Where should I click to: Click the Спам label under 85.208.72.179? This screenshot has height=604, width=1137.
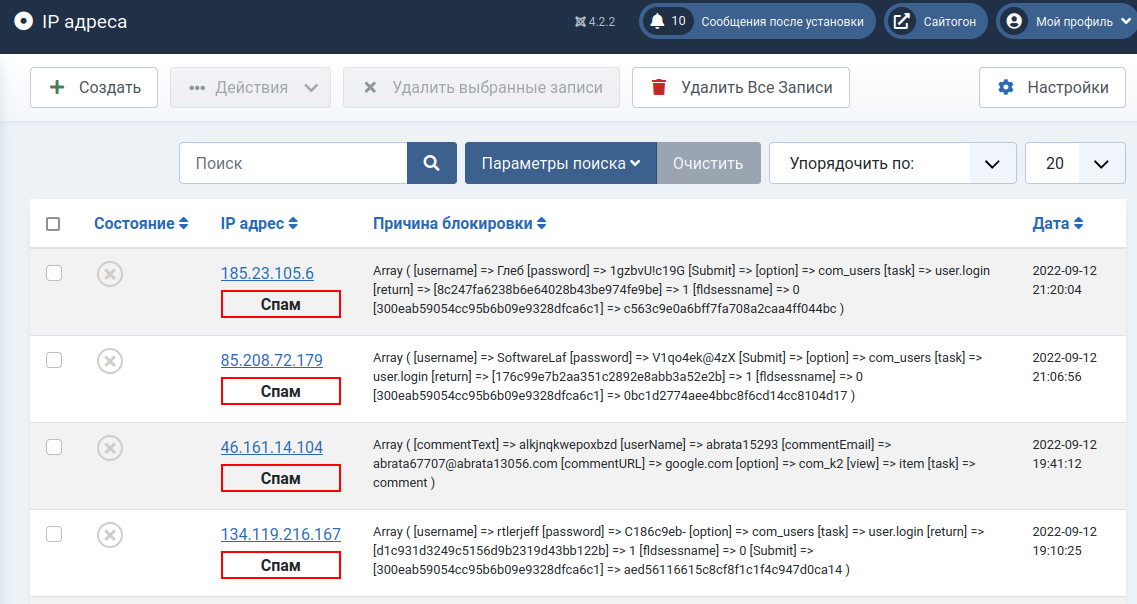pos(281,392)
